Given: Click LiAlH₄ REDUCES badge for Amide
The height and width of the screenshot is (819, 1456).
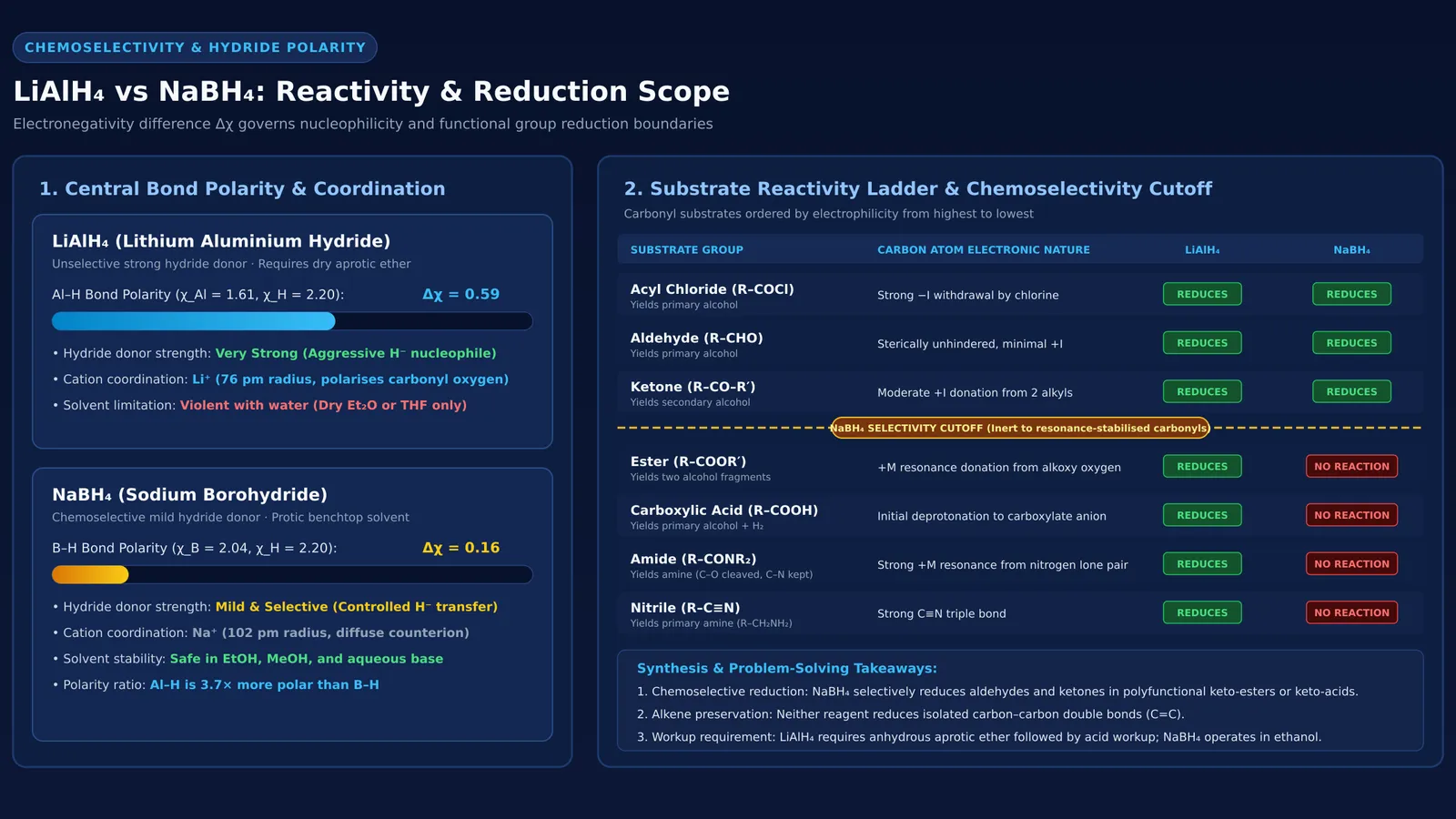Looking at the screenshot, I should click(1202, 563).
